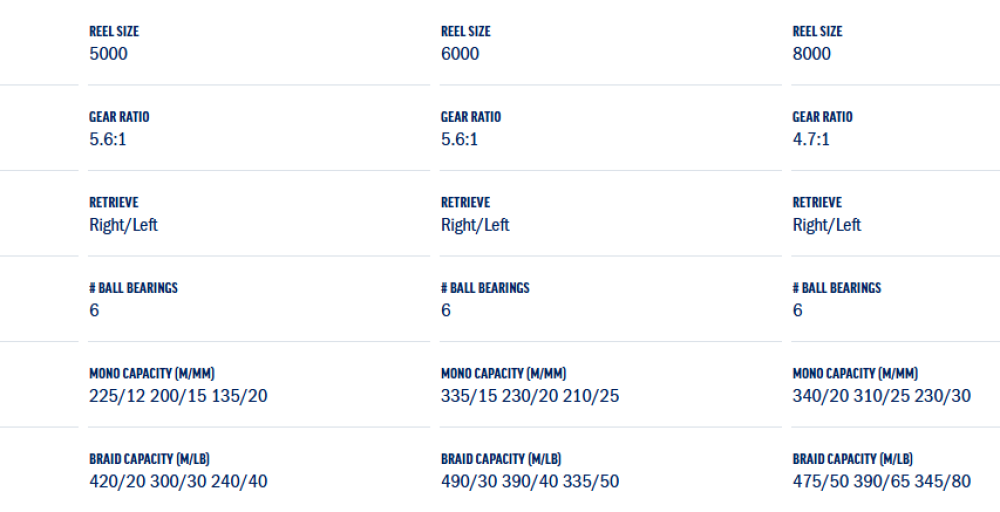Click braid capacity value 490/30 390/40 335/50
Image resolution: width=1000 pixels, height=512 pixels.
pos(530,481)
